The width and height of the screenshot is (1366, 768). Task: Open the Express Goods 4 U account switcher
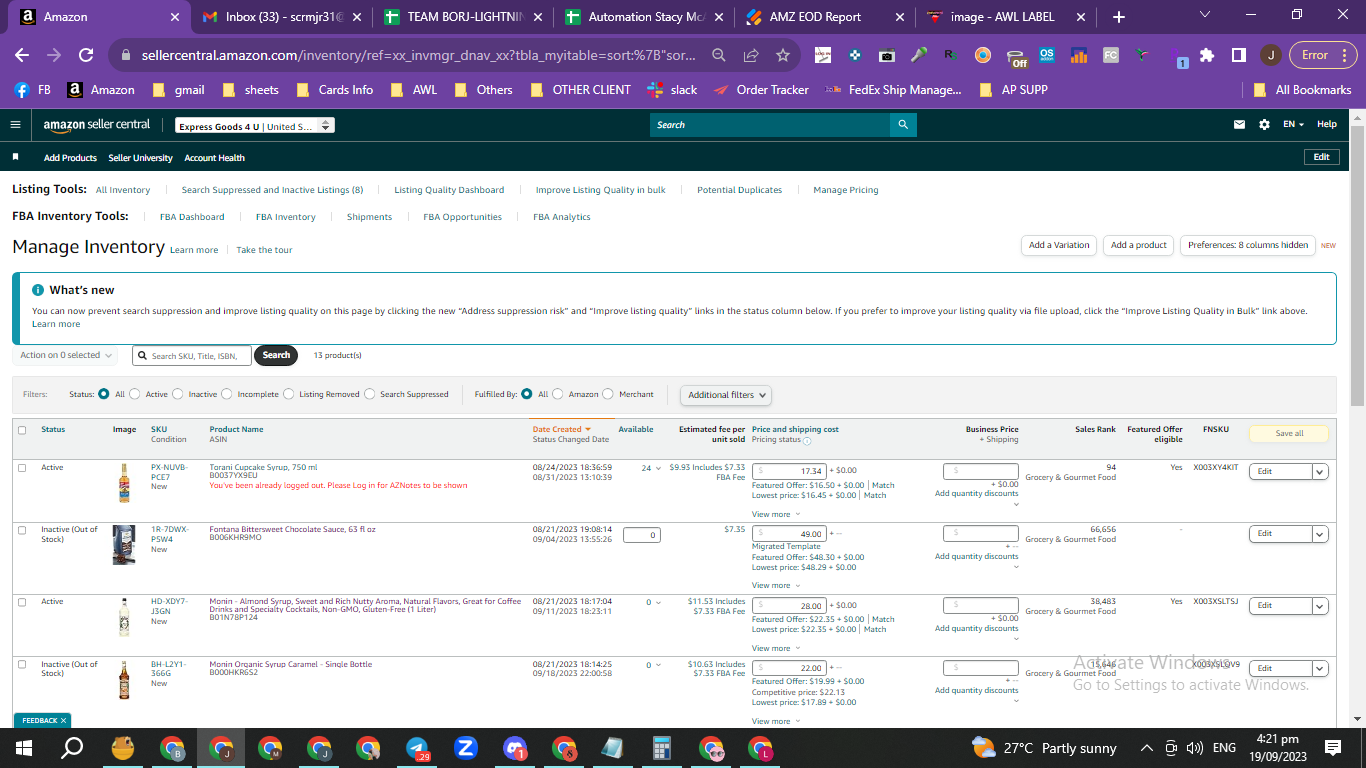point(254,126)
